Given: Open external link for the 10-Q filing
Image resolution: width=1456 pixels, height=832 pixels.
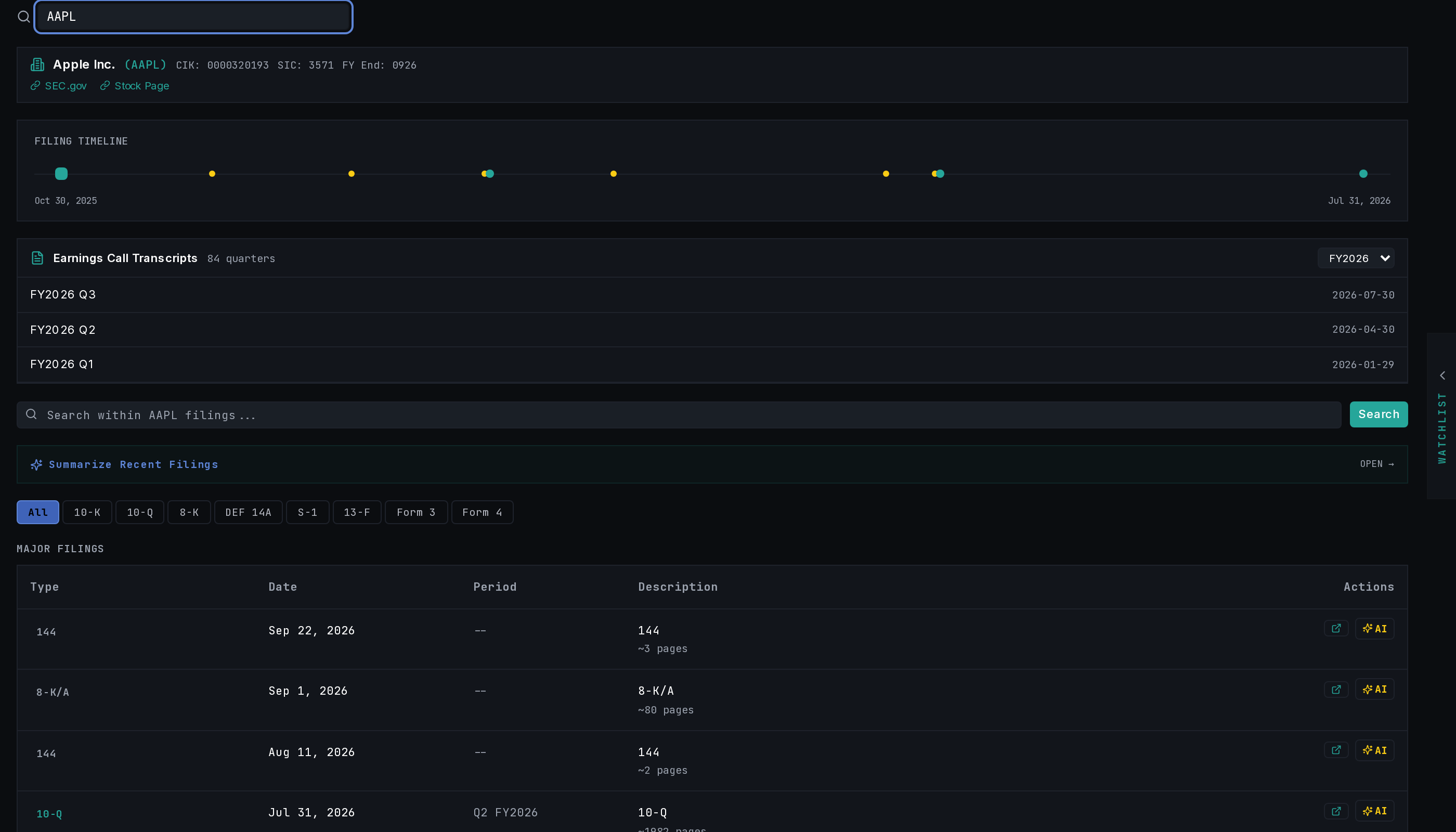Looking at the screenshot, I should [1336, 811].
